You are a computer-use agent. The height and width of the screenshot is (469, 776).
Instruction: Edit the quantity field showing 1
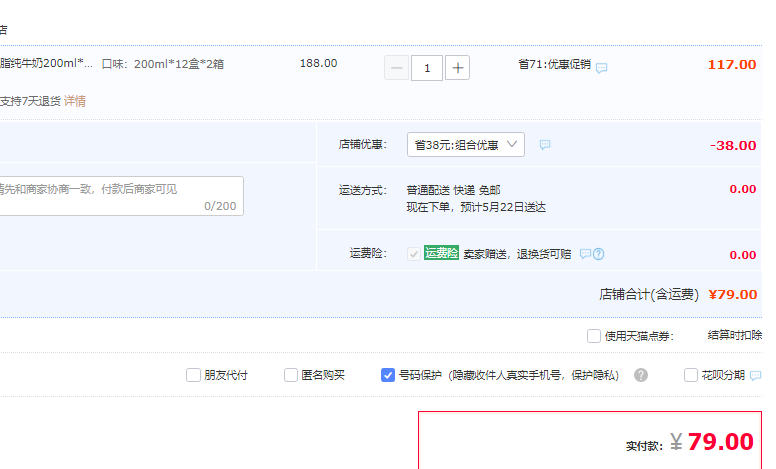(x=427, y=68)
